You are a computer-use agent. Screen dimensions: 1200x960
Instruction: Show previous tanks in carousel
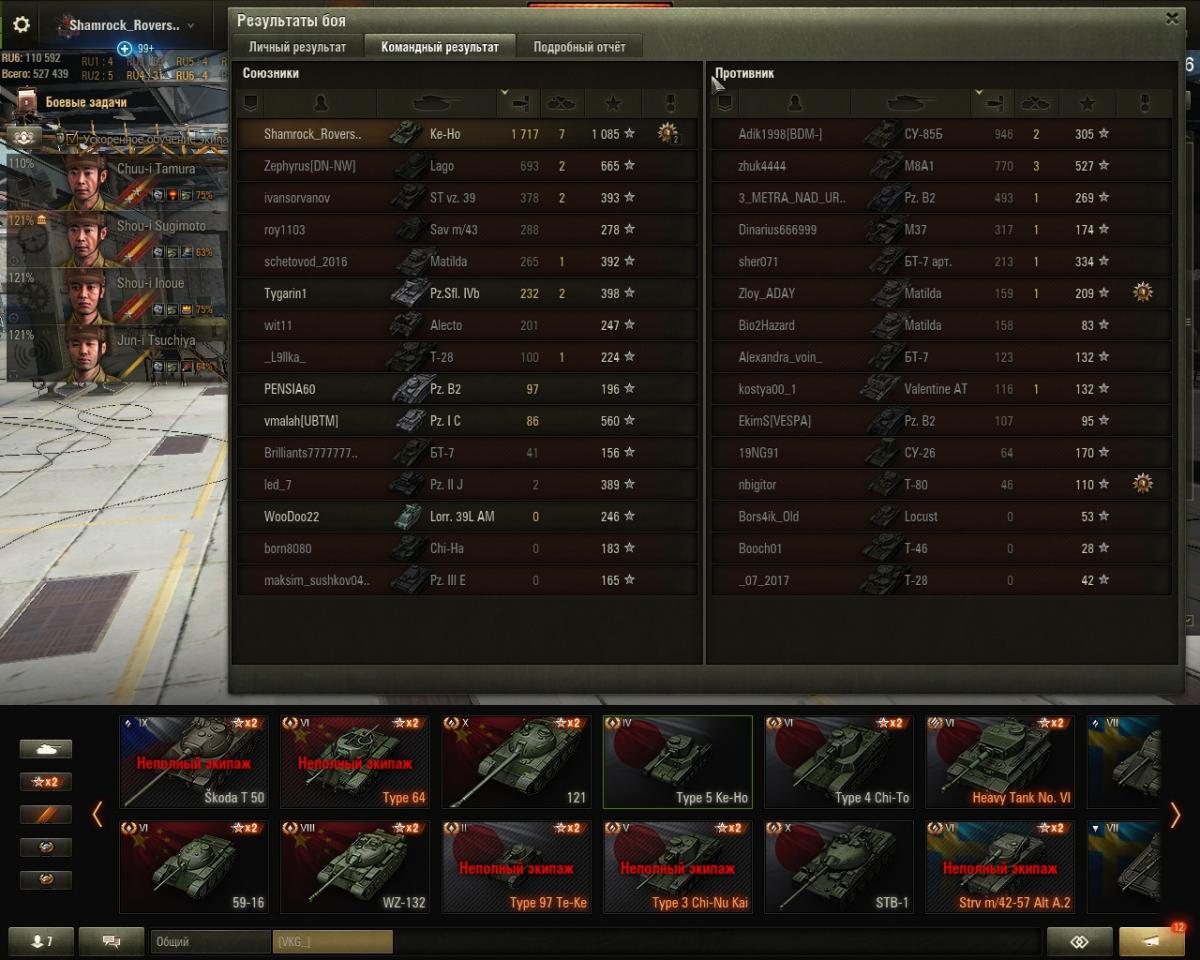97,815
